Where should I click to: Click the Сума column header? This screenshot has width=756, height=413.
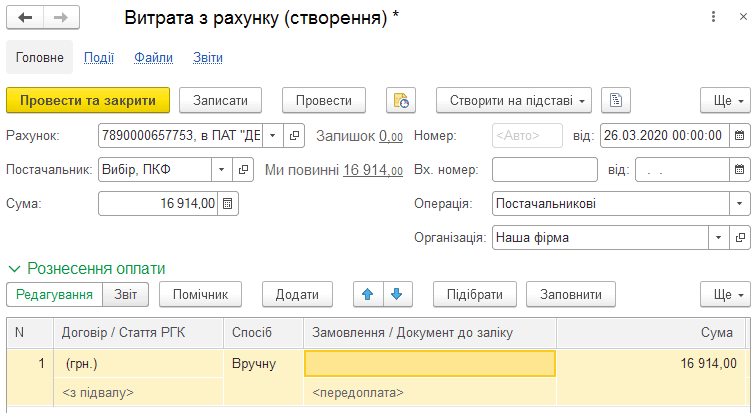[651, 333]
